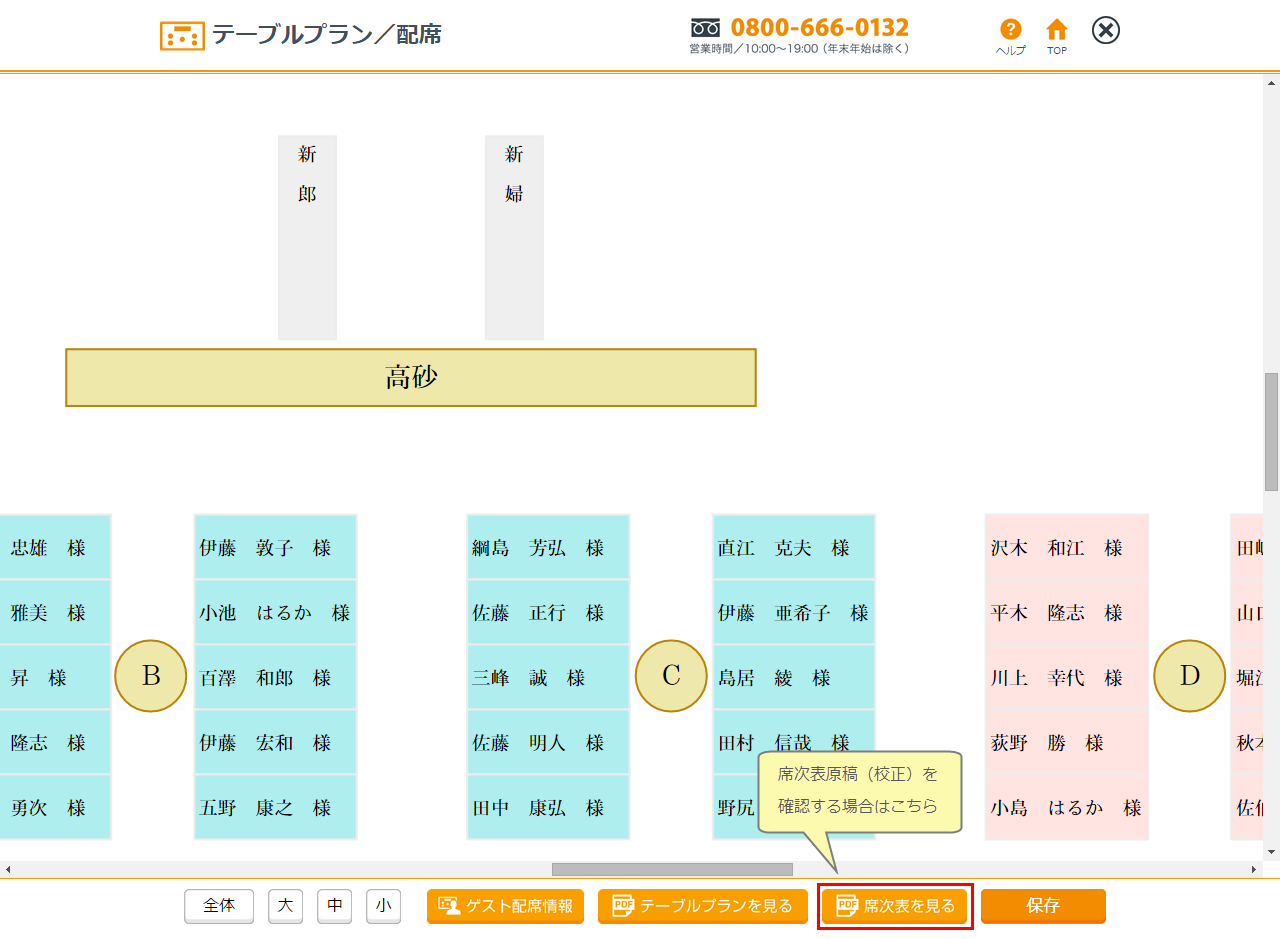Viewport: 1280px width, 939px height.
Task: Close the table plan with X icon
Action: pos(1105,31)
